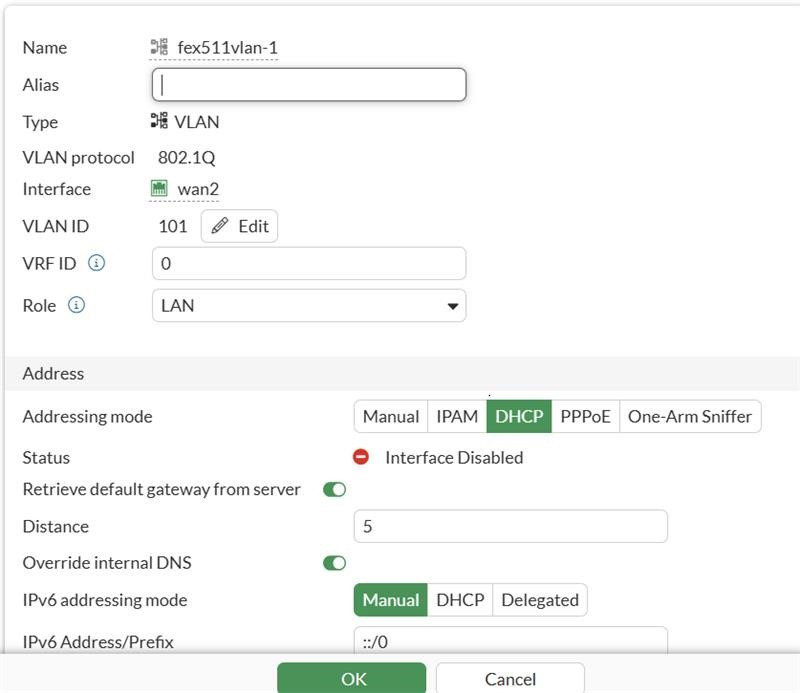Screen dimensions: 800x693
Task: Click the wan2 interface port icon
Action: pyautogui.click(x=160, y=188)
